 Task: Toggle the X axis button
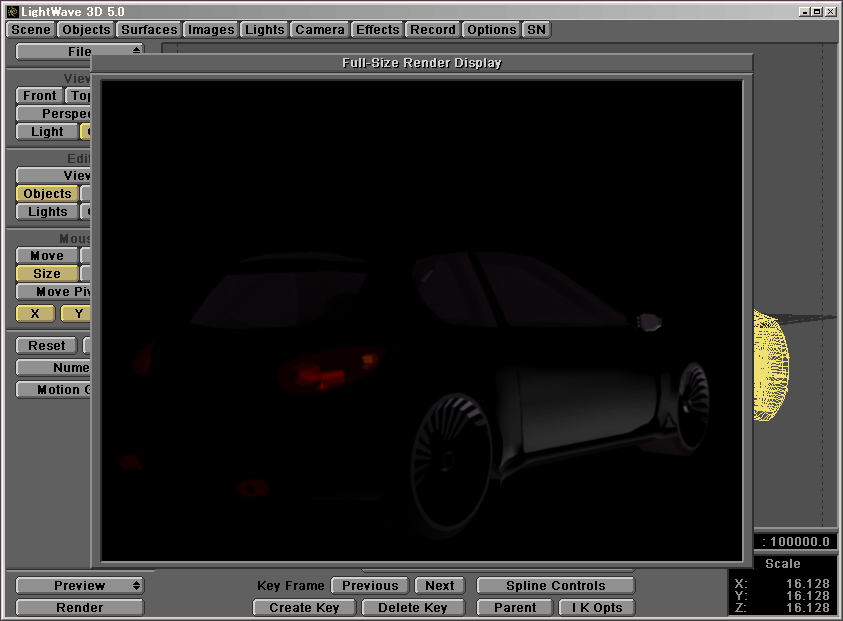(x=36, y=314)
